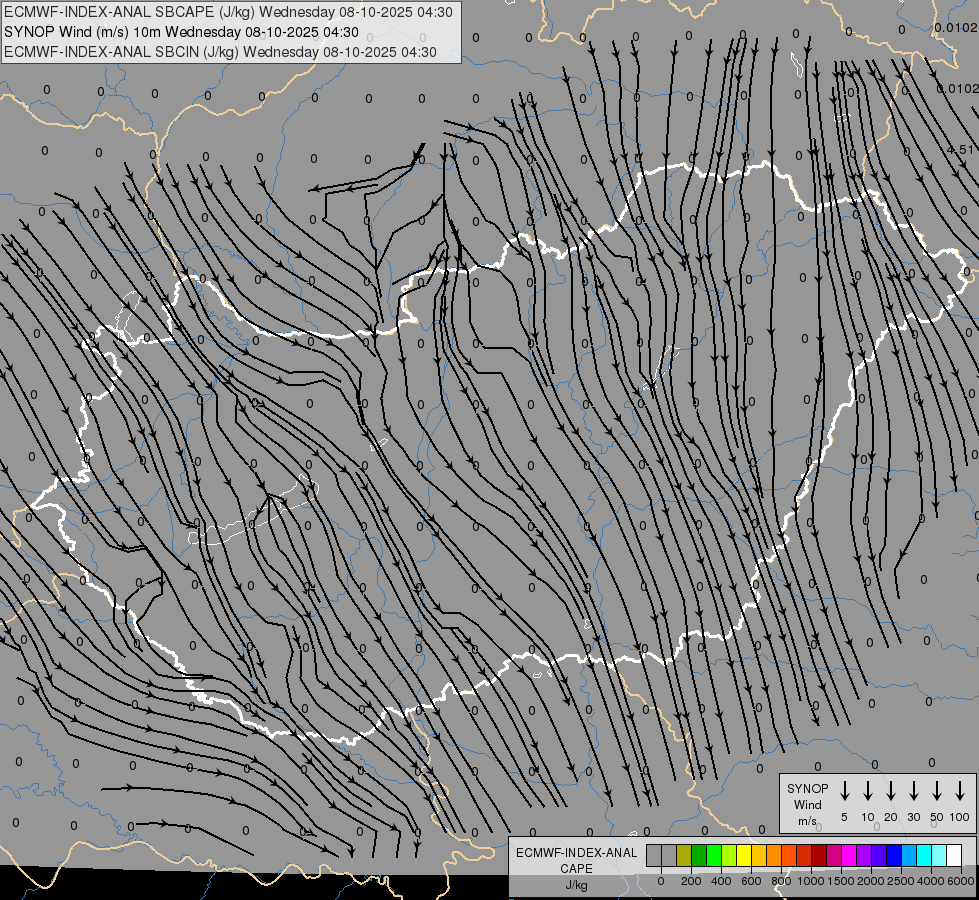The width and height of the screenshot is (979, 900).
Task: Click the '20' speed label in the wind legend
Action: [x=890, y=817]
